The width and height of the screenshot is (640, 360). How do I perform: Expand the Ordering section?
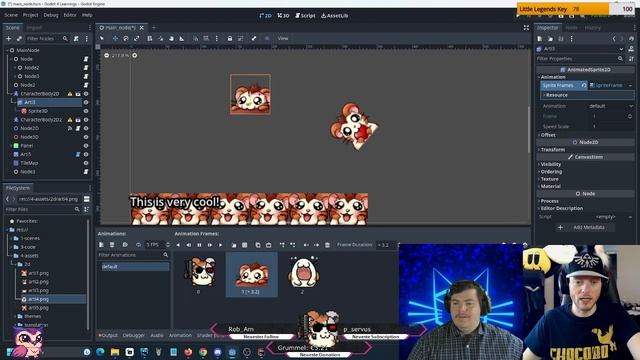551,172
